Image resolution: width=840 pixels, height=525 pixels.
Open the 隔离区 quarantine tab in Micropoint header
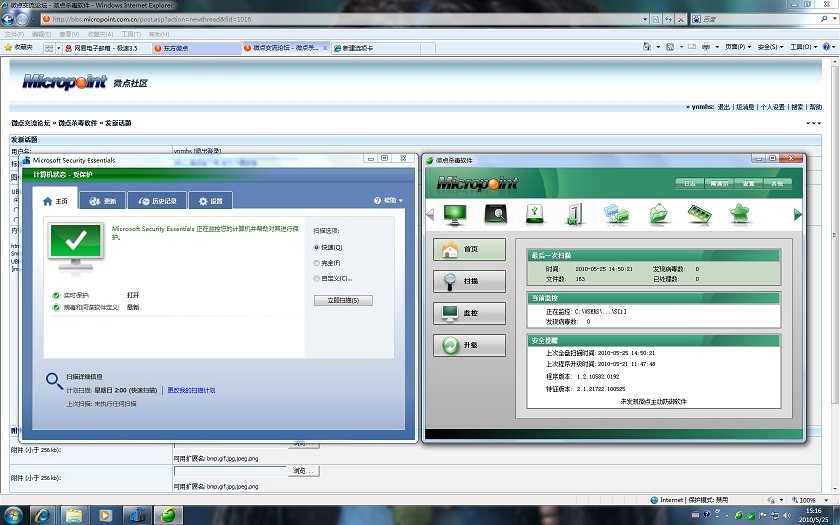click(719, 183)
